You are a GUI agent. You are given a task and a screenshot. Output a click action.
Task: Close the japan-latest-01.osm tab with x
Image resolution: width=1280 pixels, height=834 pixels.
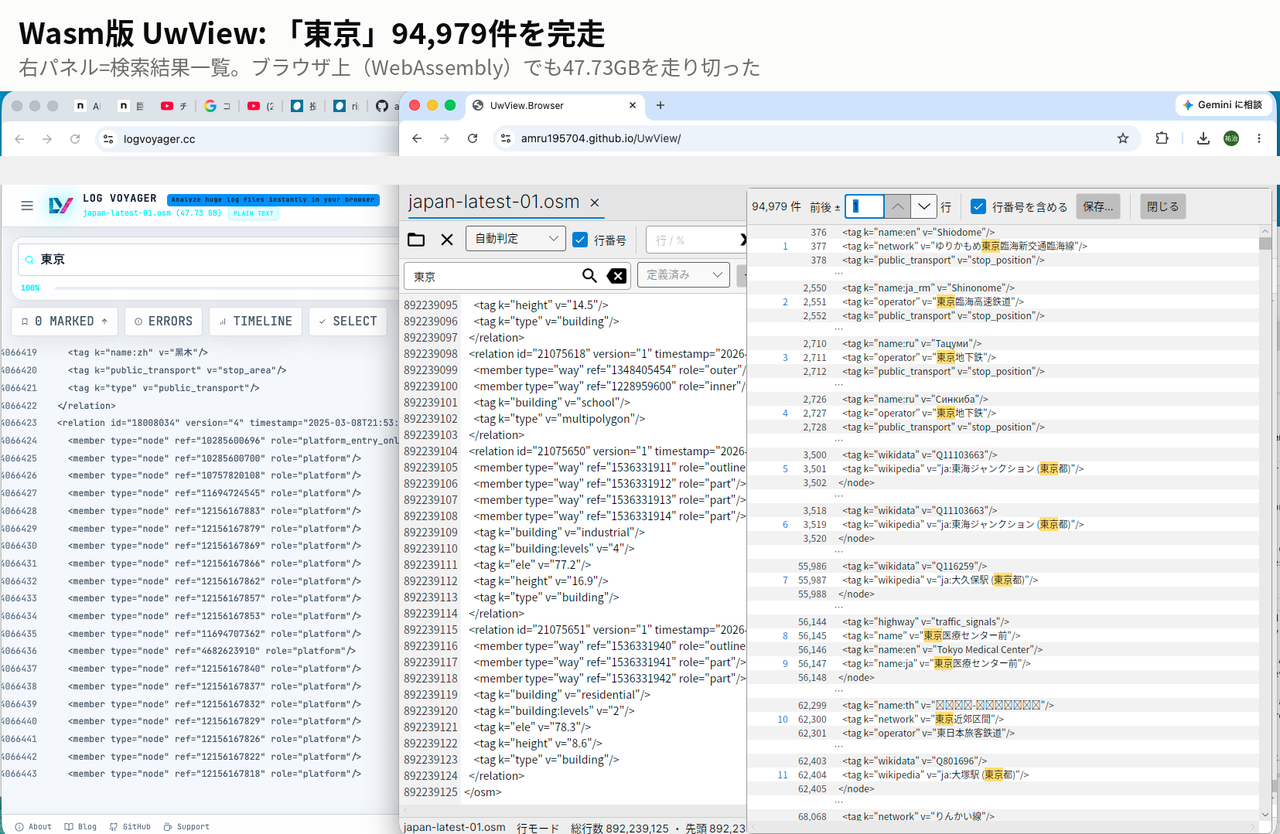click(594, 202)
